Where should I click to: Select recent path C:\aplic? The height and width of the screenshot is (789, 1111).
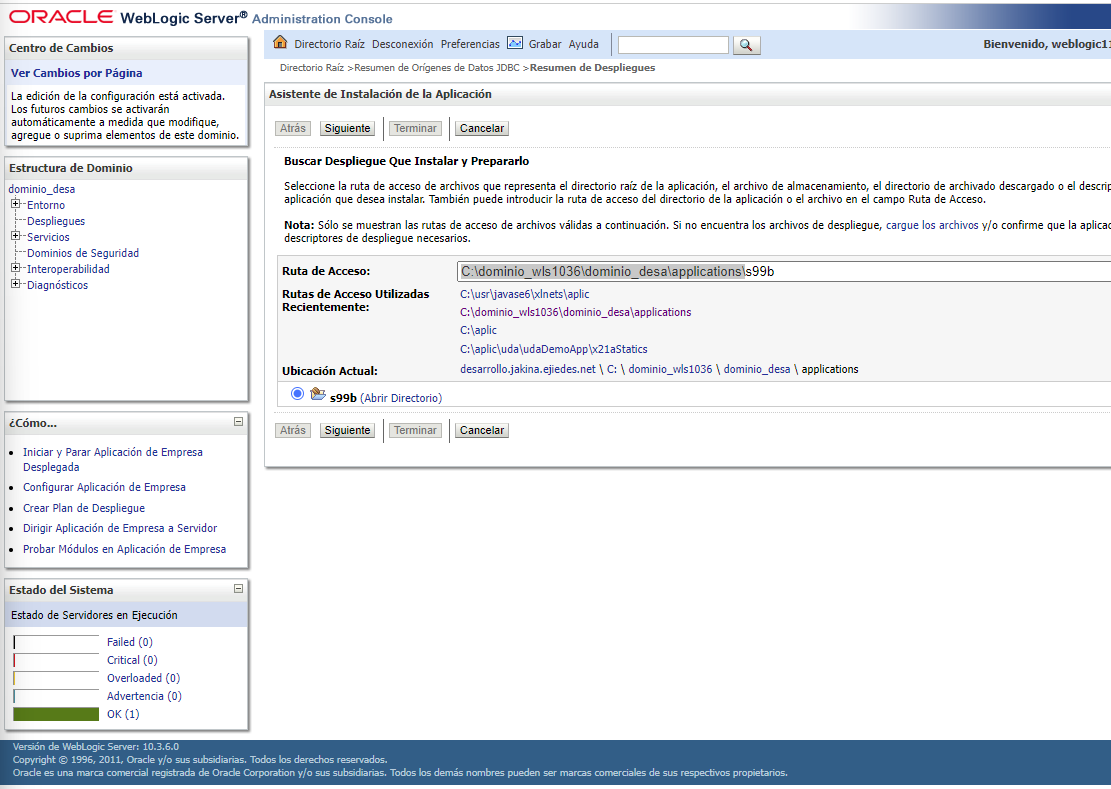pyautogui.click(x=478, y=331)
